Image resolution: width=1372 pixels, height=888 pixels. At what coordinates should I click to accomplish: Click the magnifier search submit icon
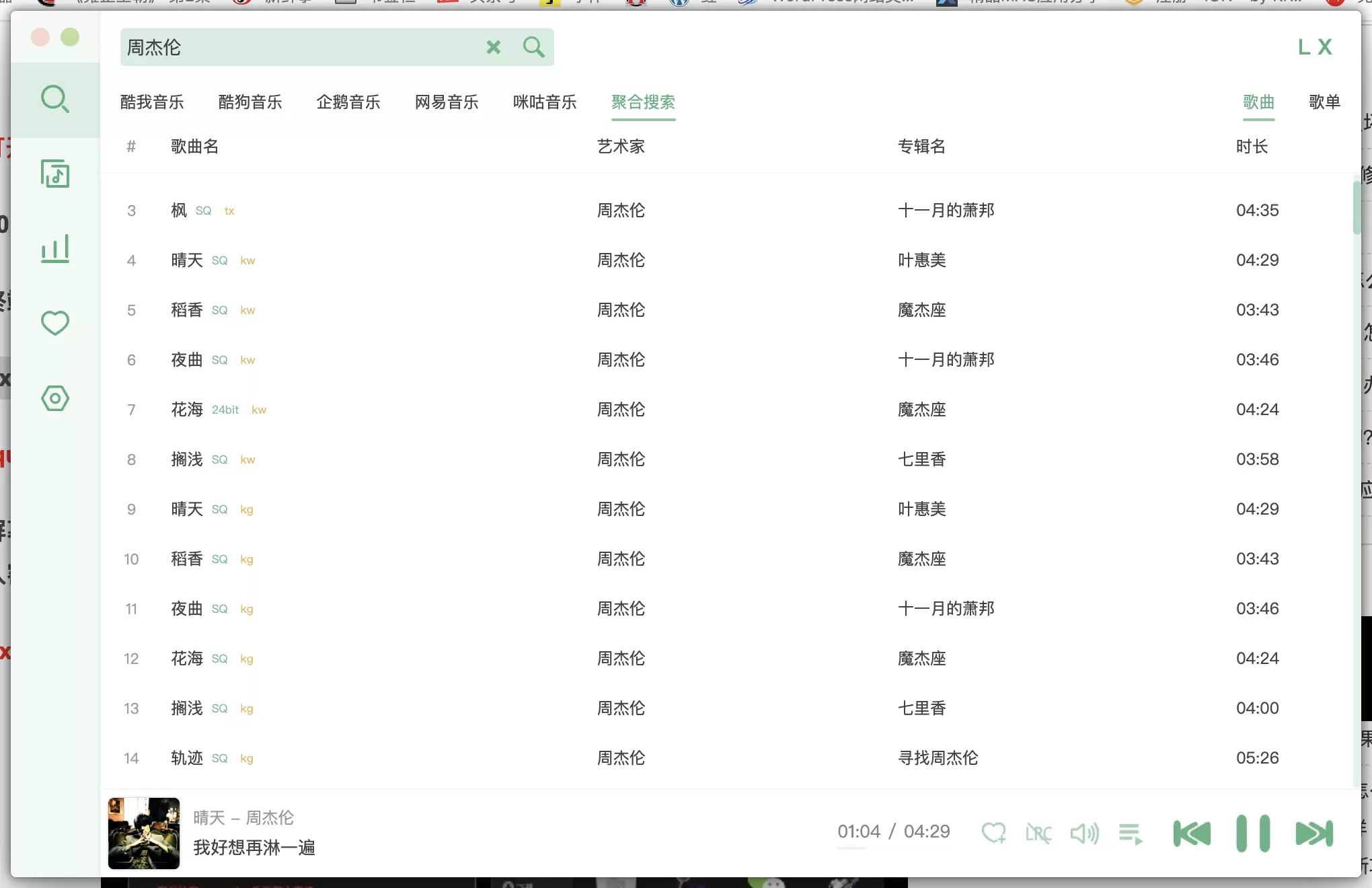point(534,47)
